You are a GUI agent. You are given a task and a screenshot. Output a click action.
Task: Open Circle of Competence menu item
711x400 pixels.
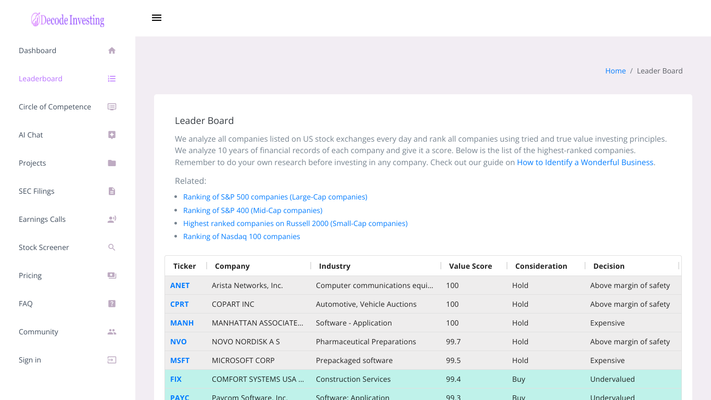[55, 107]
